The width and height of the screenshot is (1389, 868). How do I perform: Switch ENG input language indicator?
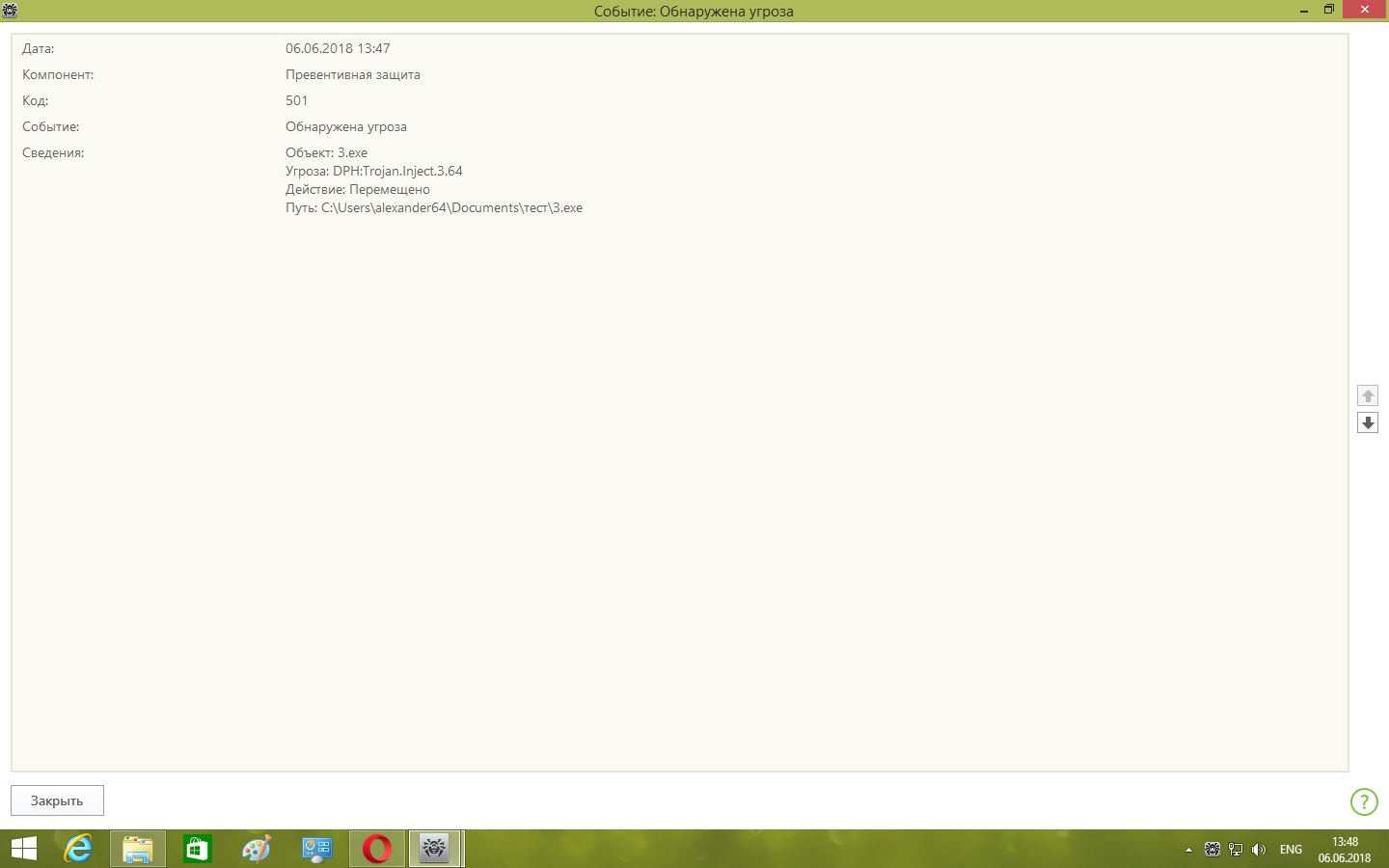[x=1291, y=850]
